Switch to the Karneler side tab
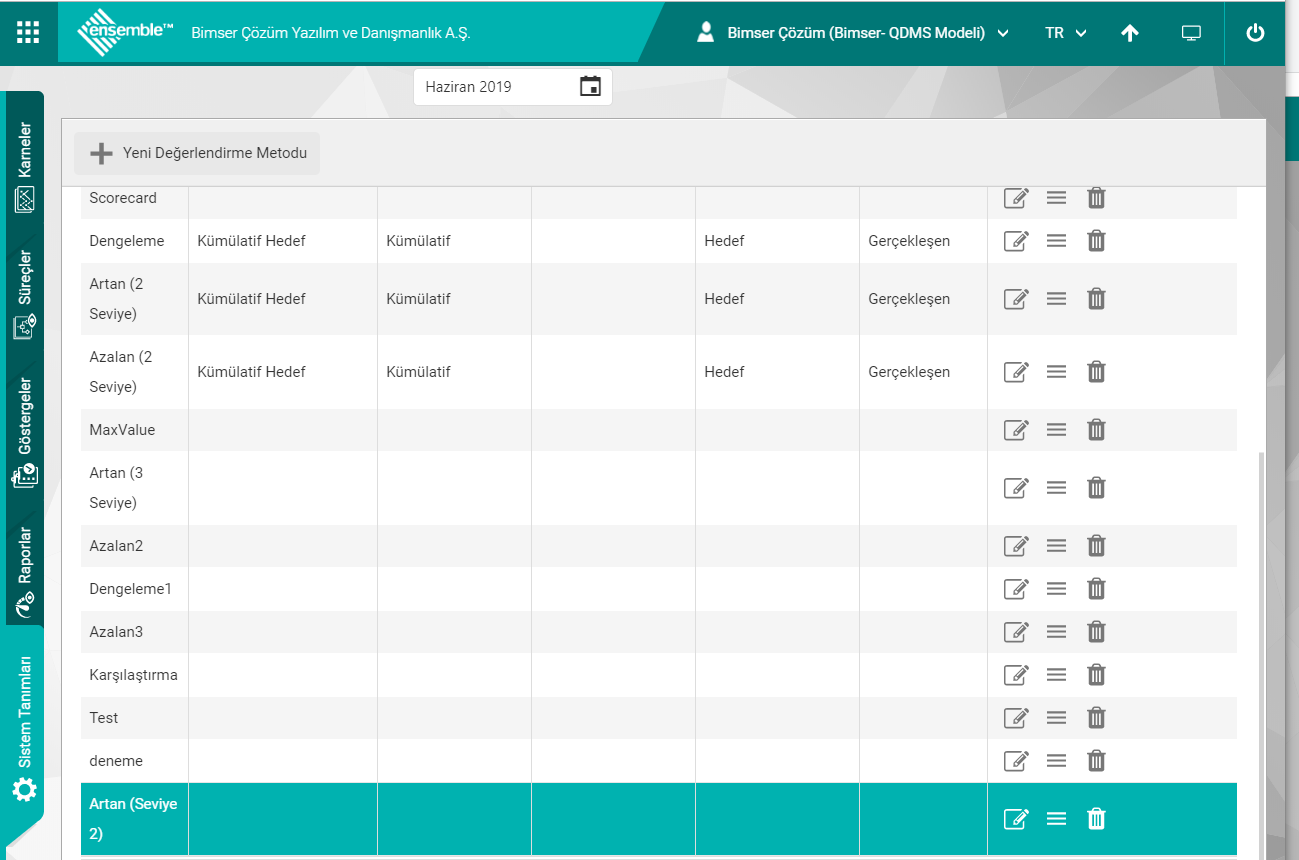 (25, 166)
